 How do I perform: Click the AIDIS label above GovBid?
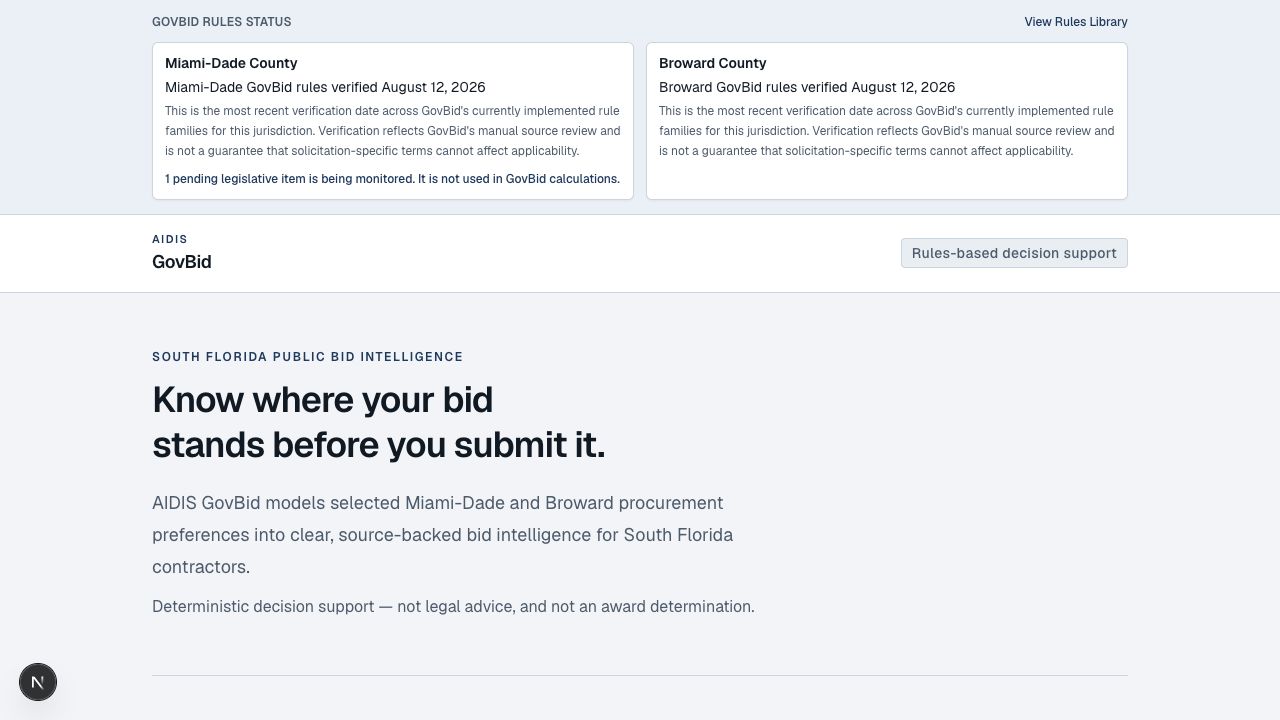click(170, 239)
